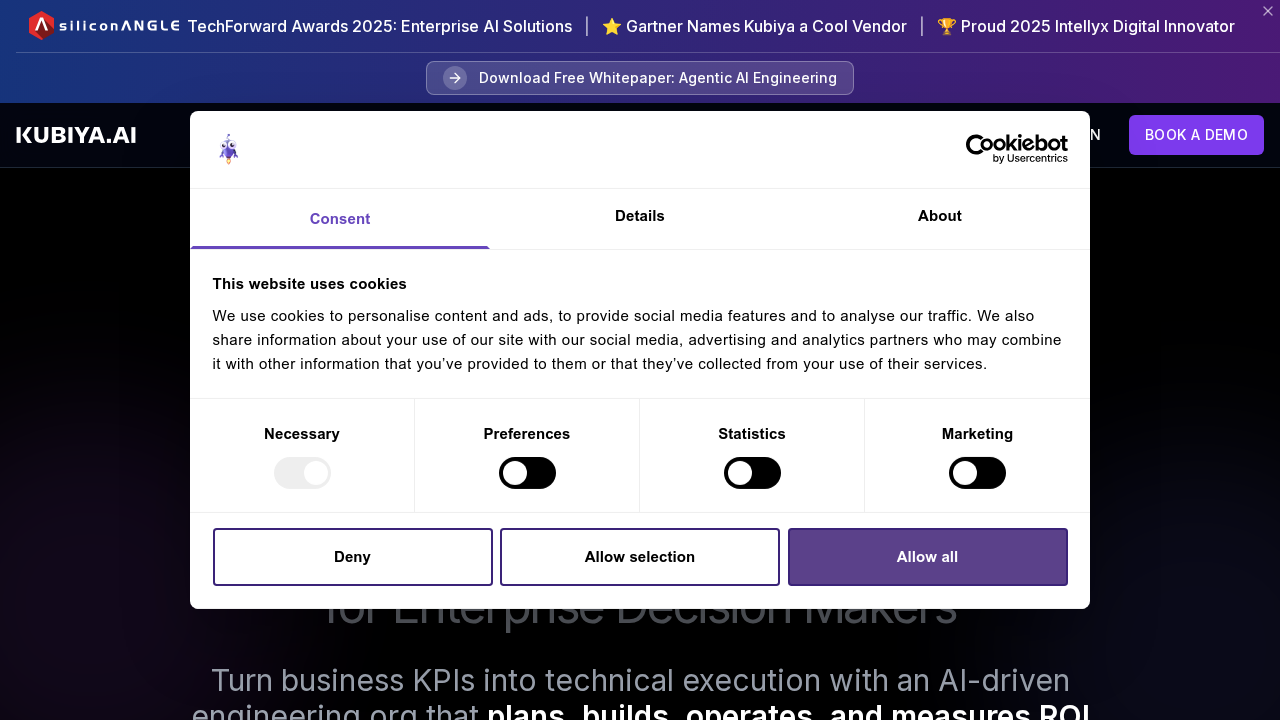This screenshot has height=720, width=1280.
Task: Open the Cookiebot by Usercentrics logo
Action: pyautogui.click(x=1016, y=148)
